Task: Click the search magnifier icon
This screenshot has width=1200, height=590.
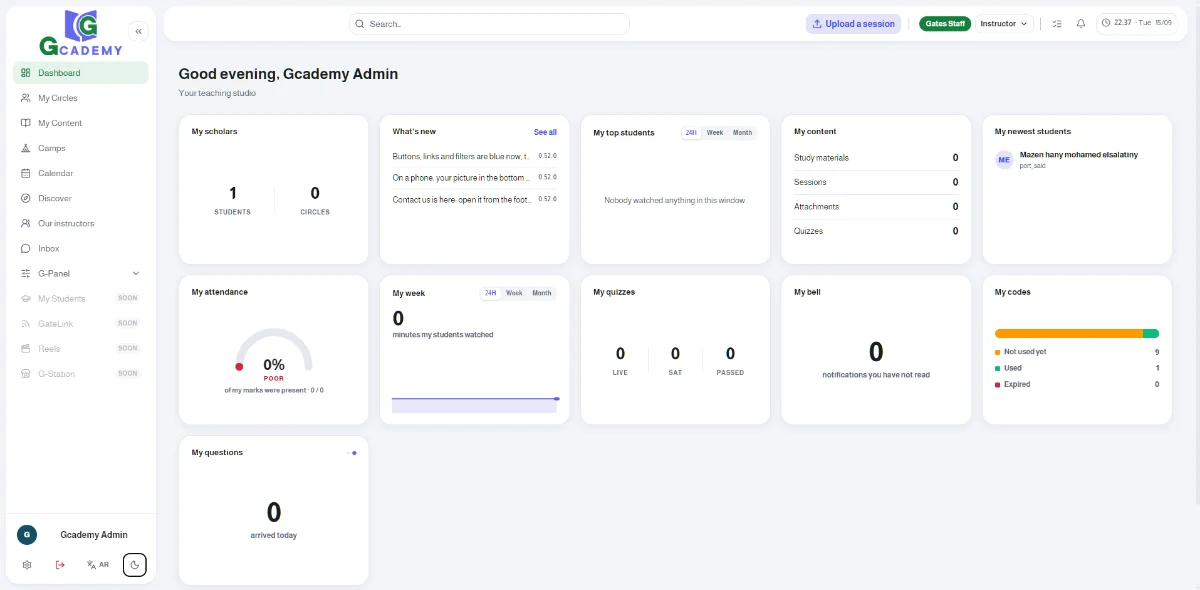Action: pyautogui.click(x=360, y=24)
